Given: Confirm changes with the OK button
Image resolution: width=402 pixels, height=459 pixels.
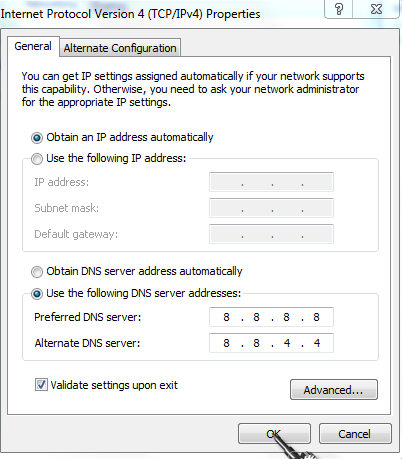Looking at the screenshot, I should tap(274, 434).
